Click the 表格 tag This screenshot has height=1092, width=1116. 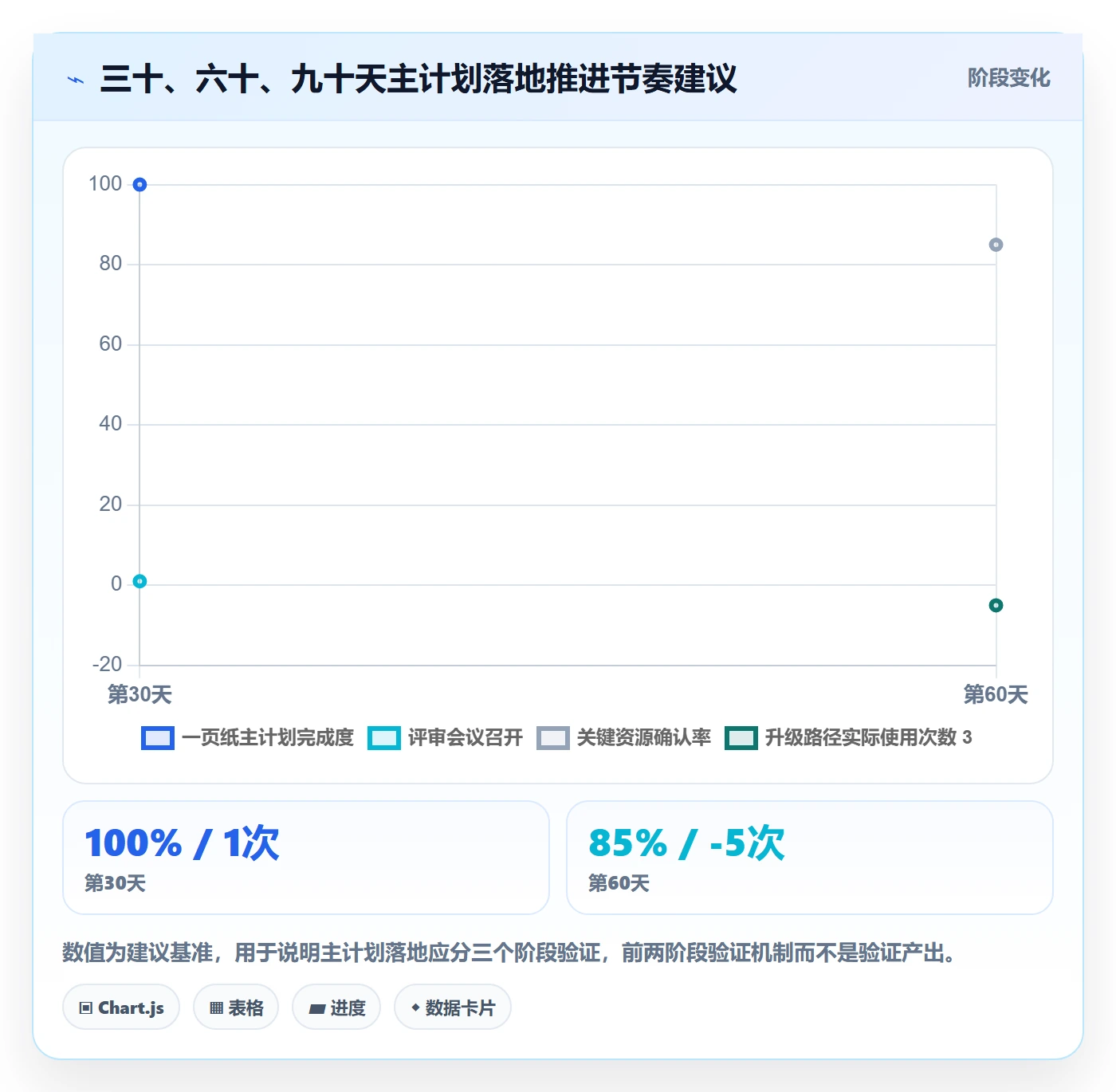[236, 1008]
